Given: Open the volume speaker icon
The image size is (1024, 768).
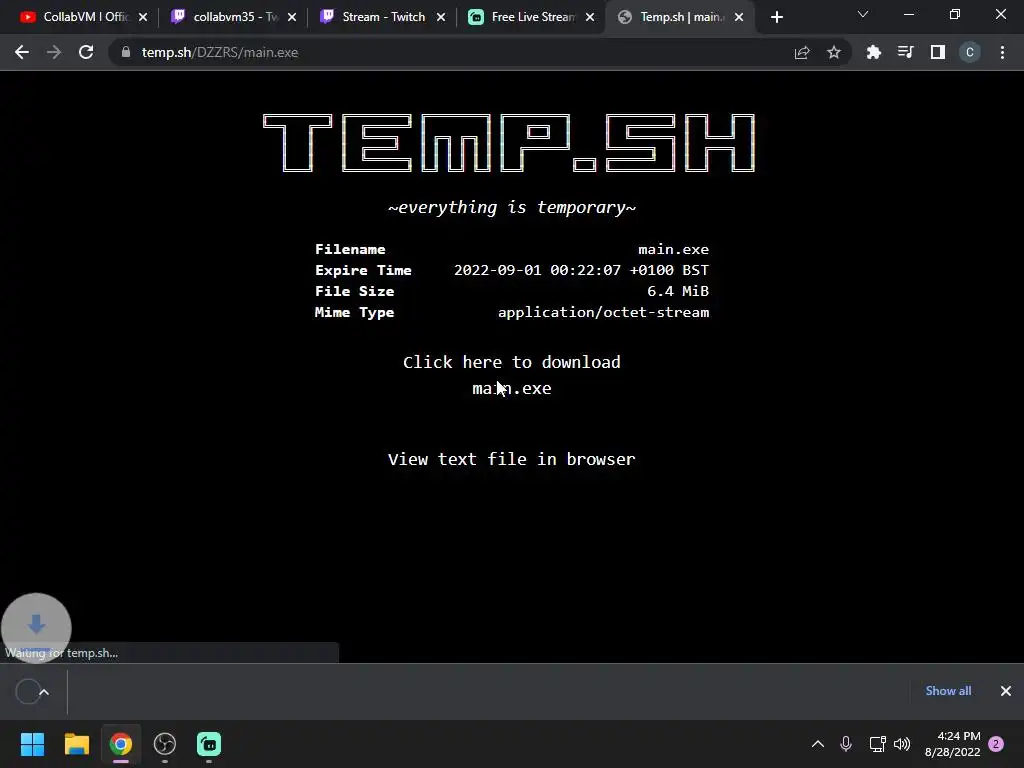Looking at the screenshot, I should pyautogui.click(x=902, y=744).
